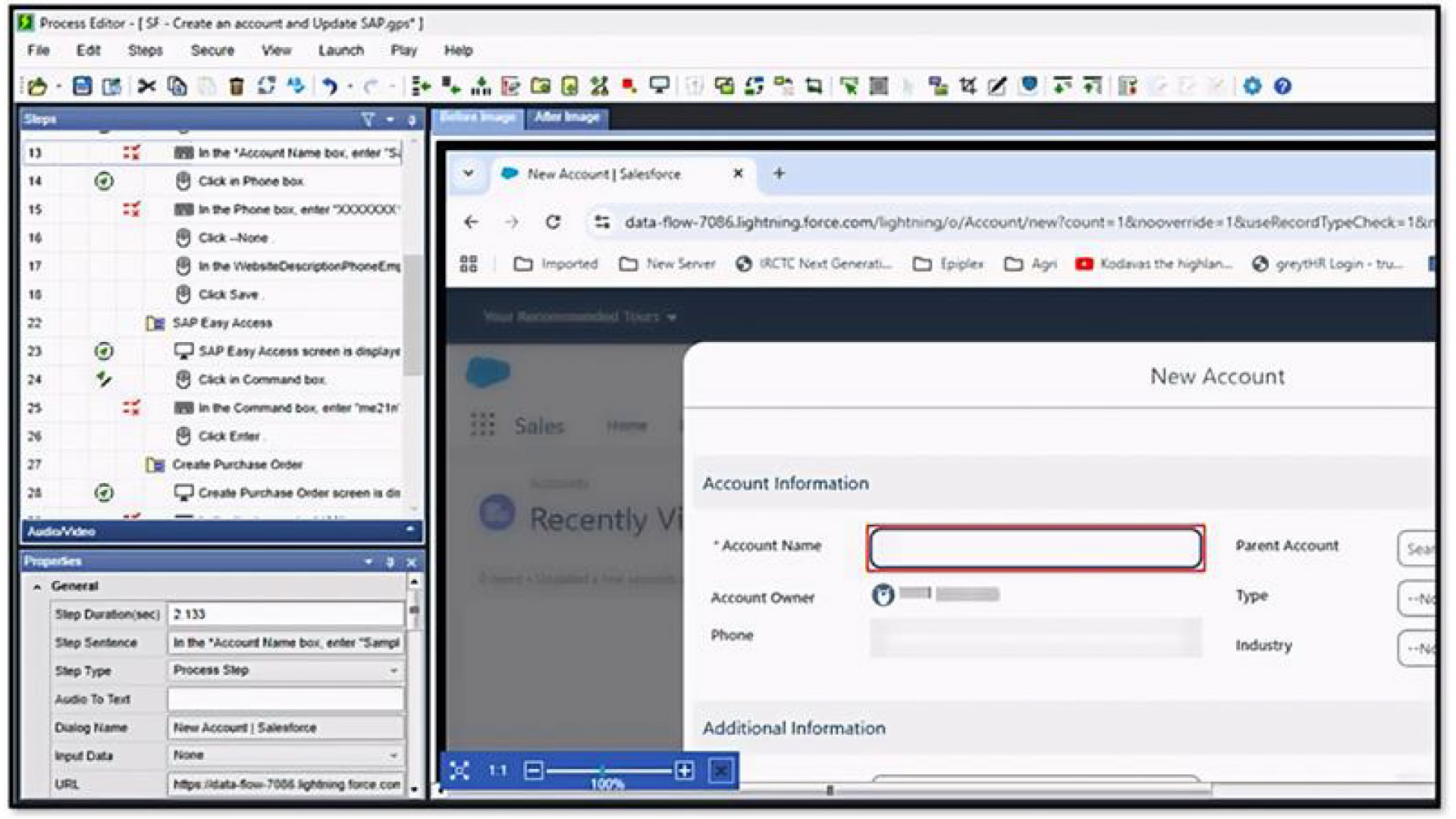Click the 1:1 zoom button
This screenshot has width=1456, height=819.
(x=497, y=771)
